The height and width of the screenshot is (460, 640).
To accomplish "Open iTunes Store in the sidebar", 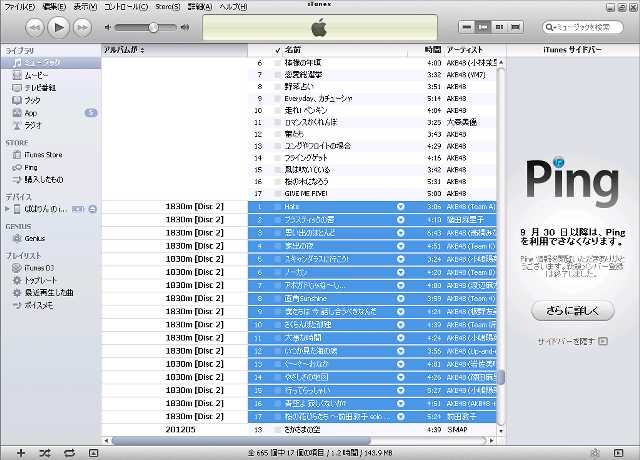I will 43,155.
